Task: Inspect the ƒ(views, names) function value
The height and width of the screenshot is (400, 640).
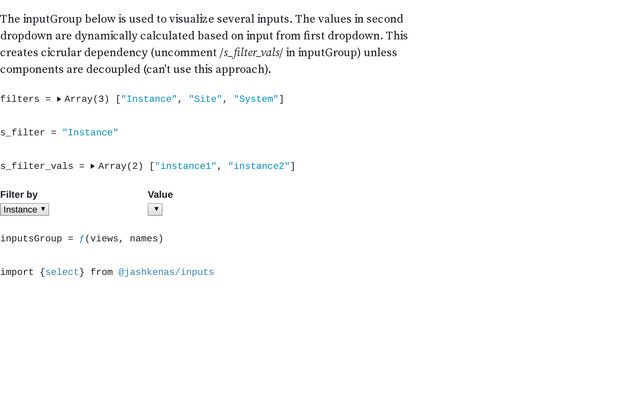Action: pyautogui.click(x=121, y=239)
